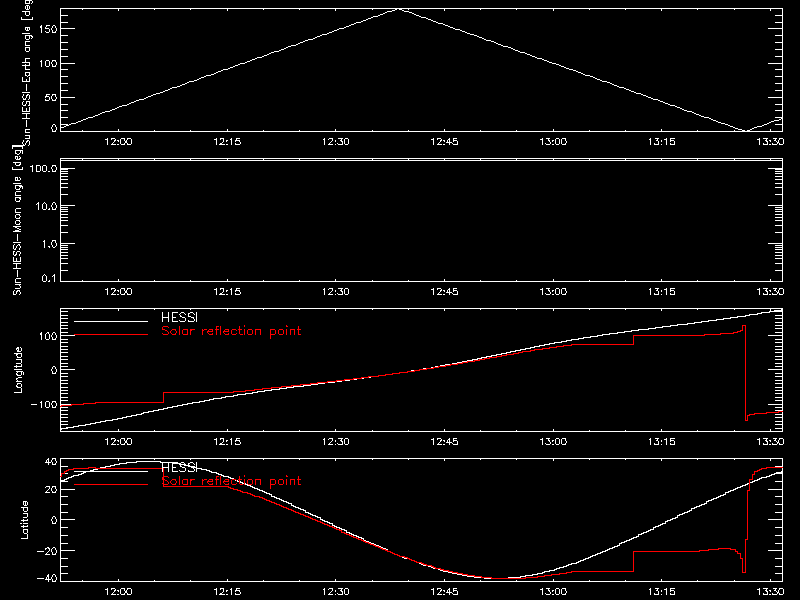Click 12:15 time label under Latitude plot

pyautogui.click(x=227, y=592)
